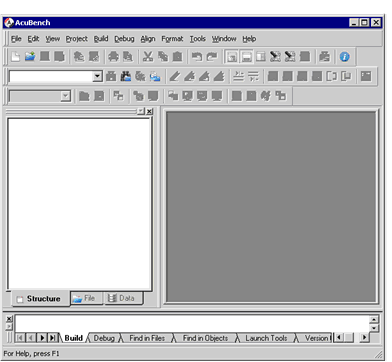Click the Print icon in toolbar
This screenshot has width=392, height=362.
[113, 56]
